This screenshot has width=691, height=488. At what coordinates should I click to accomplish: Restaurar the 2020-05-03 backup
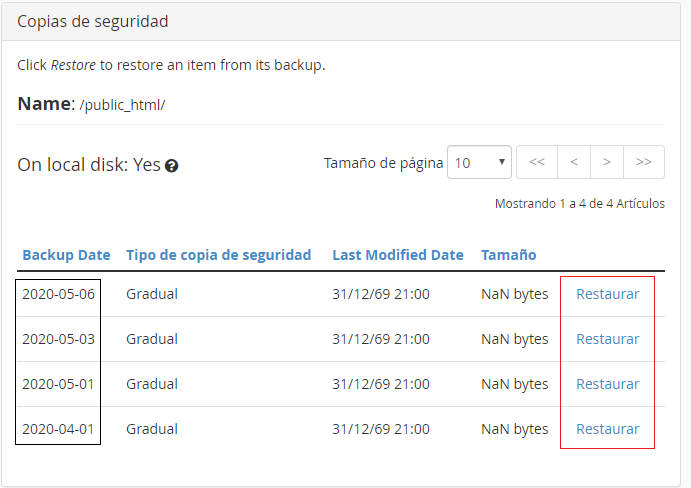coord(608,339)
